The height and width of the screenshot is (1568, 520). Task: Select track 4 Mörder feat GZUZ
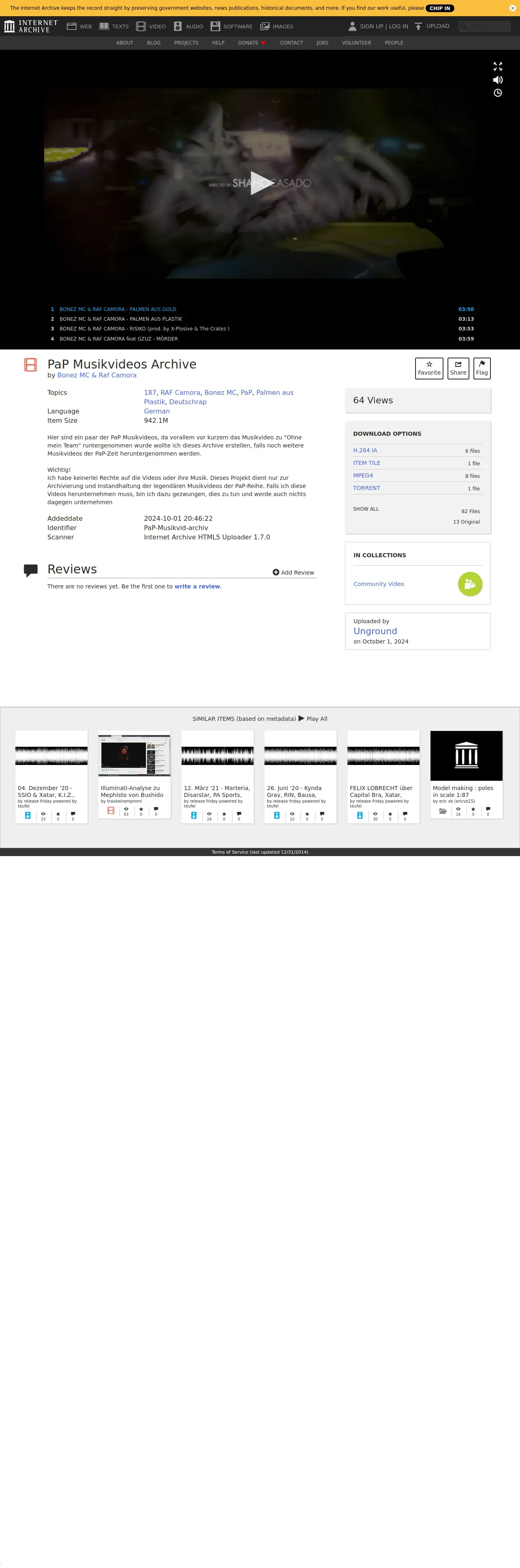tap(262, 339)
